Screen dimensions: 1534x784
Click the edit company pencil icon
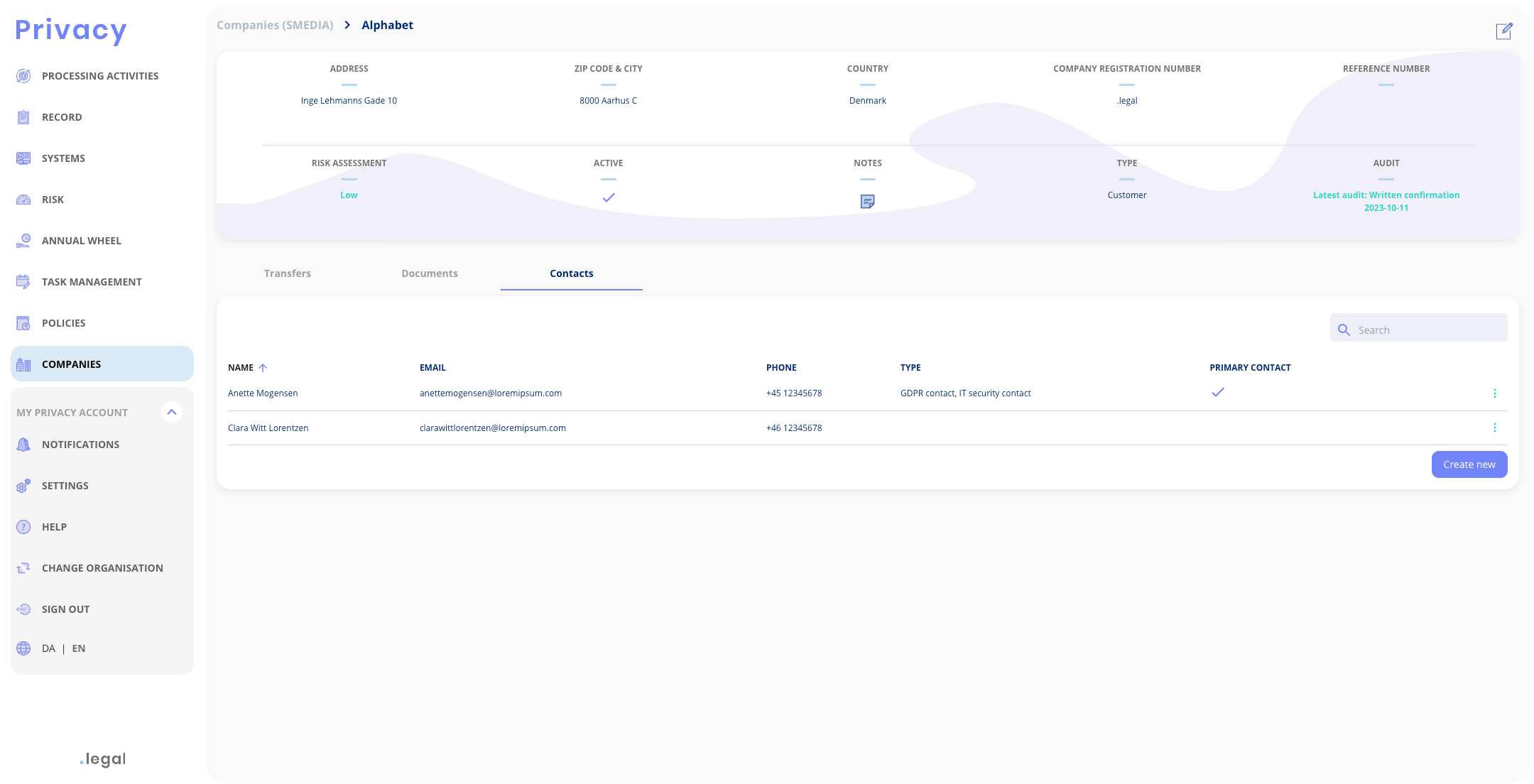1504,31
